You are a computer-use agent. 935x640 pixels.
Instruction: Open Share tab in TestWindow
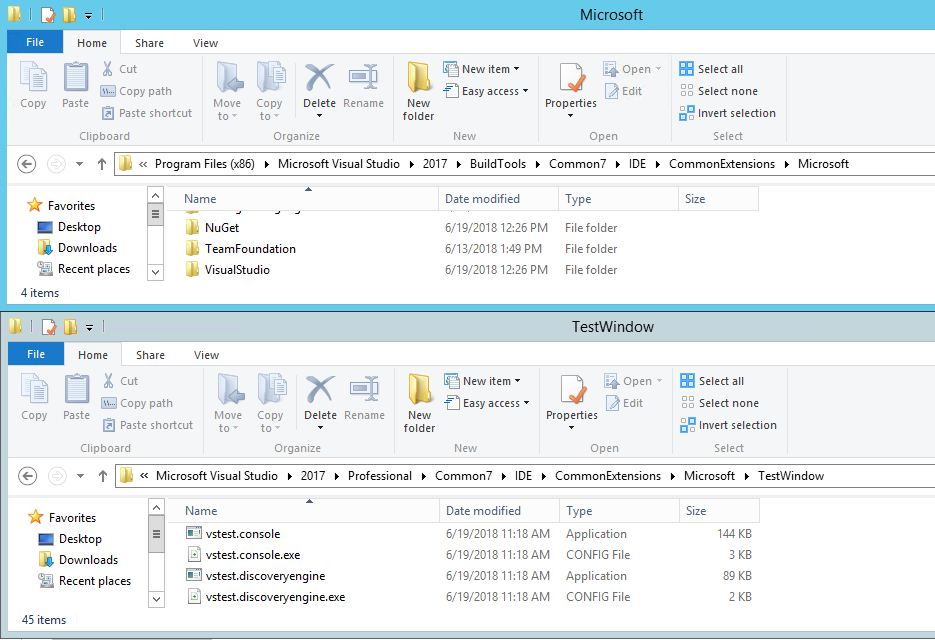tap(150, 355)
